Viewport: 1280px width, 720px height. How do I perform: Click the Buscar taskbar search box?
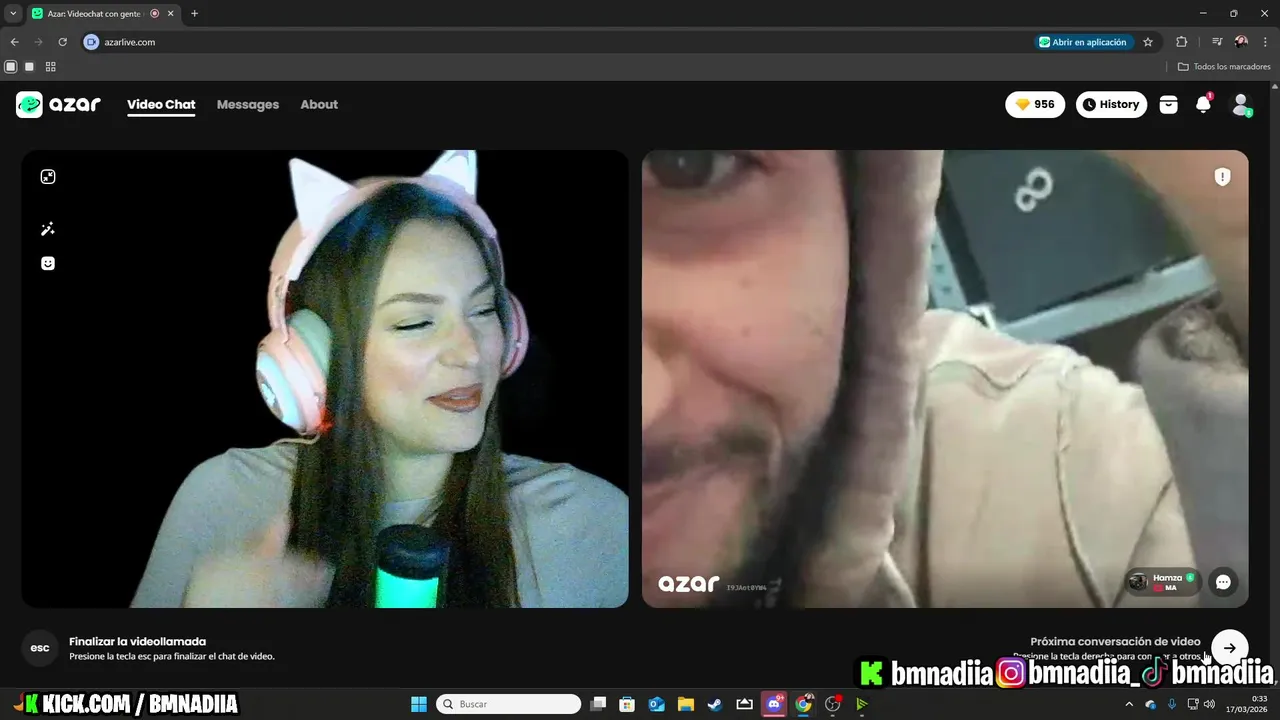tap(508, 704)
